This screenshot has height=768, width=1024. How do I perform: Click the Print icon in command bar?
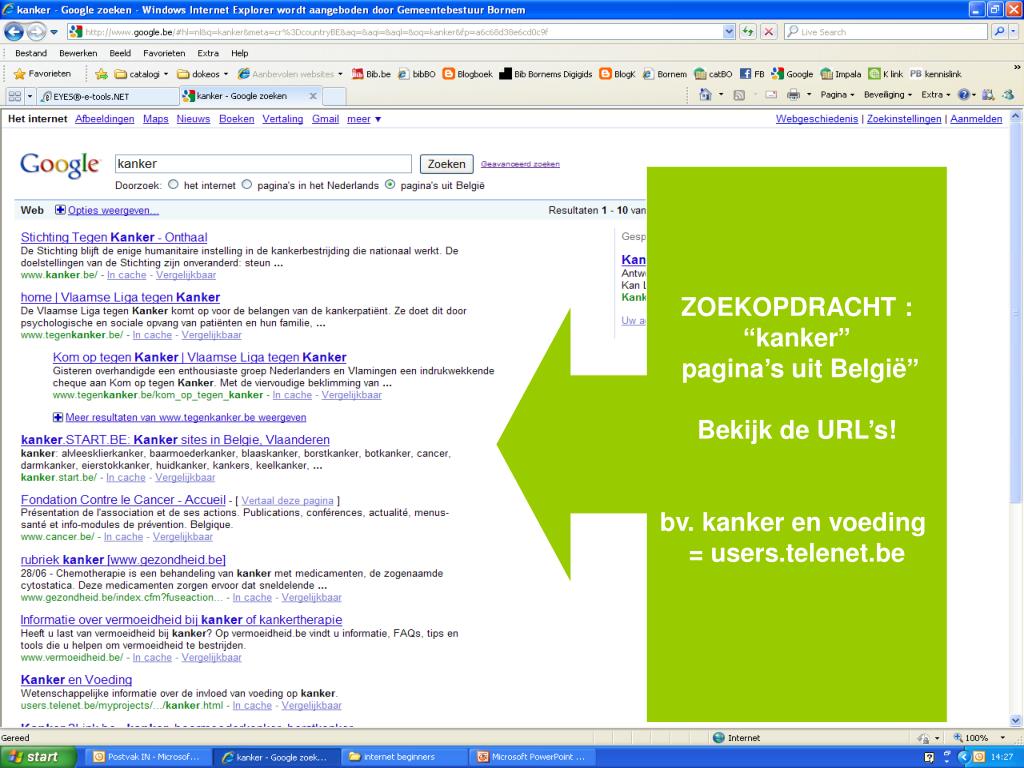pos(793,95)
